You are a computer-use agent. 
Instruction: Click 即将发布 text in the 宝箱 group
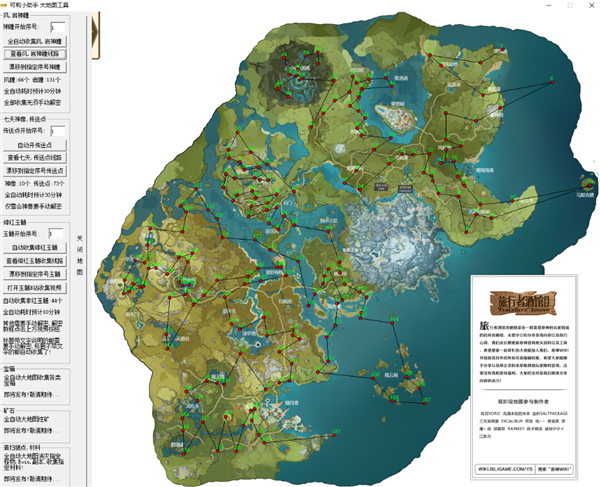[x=32, y=394]
